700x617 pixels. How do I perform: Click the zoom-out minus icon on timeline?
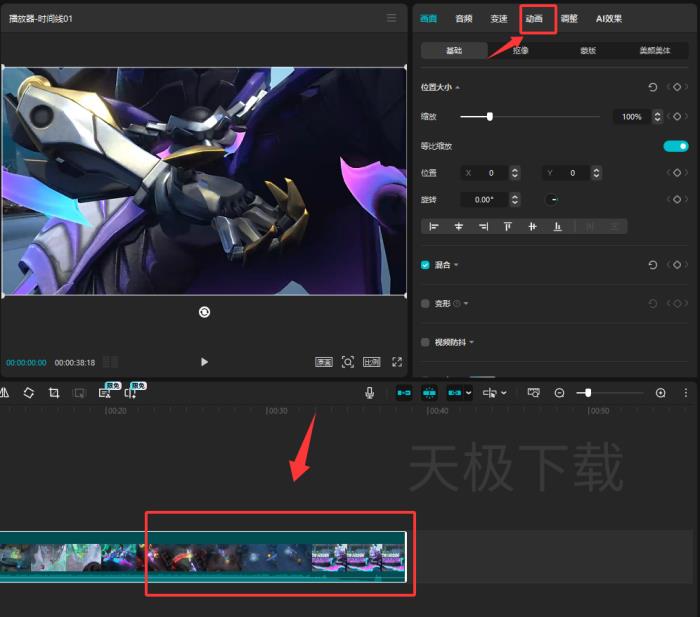coord(560,393)
